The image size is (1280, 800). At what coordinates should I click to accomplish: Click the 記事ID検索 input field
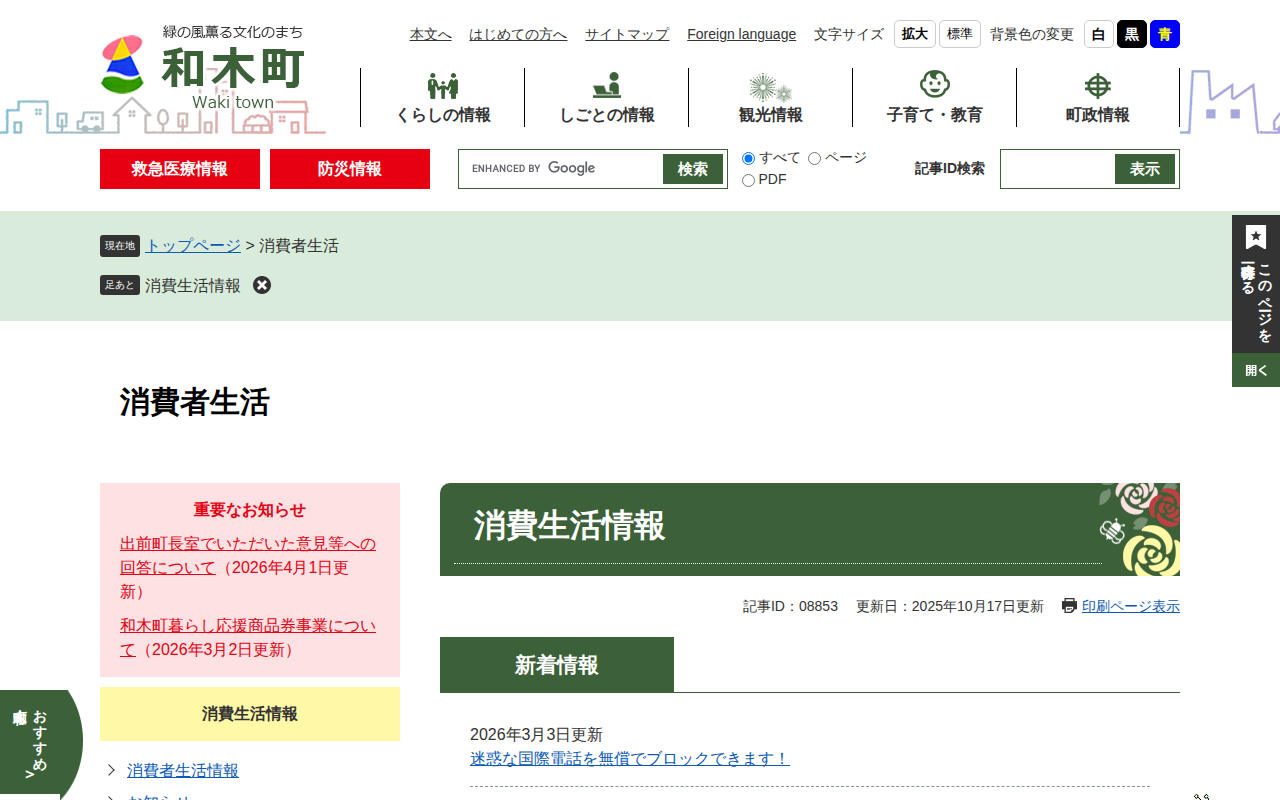pos(1058,169)
